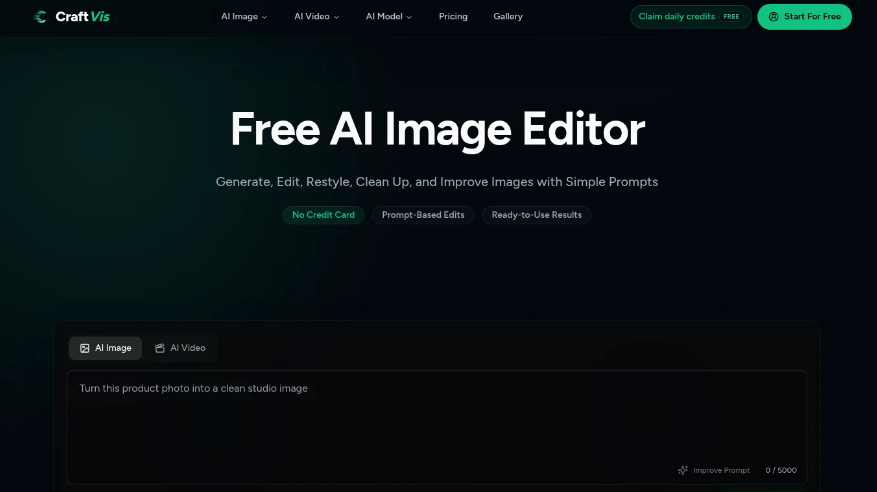Select the No Credit Card badge
The image size is (877, 492).
323,215
